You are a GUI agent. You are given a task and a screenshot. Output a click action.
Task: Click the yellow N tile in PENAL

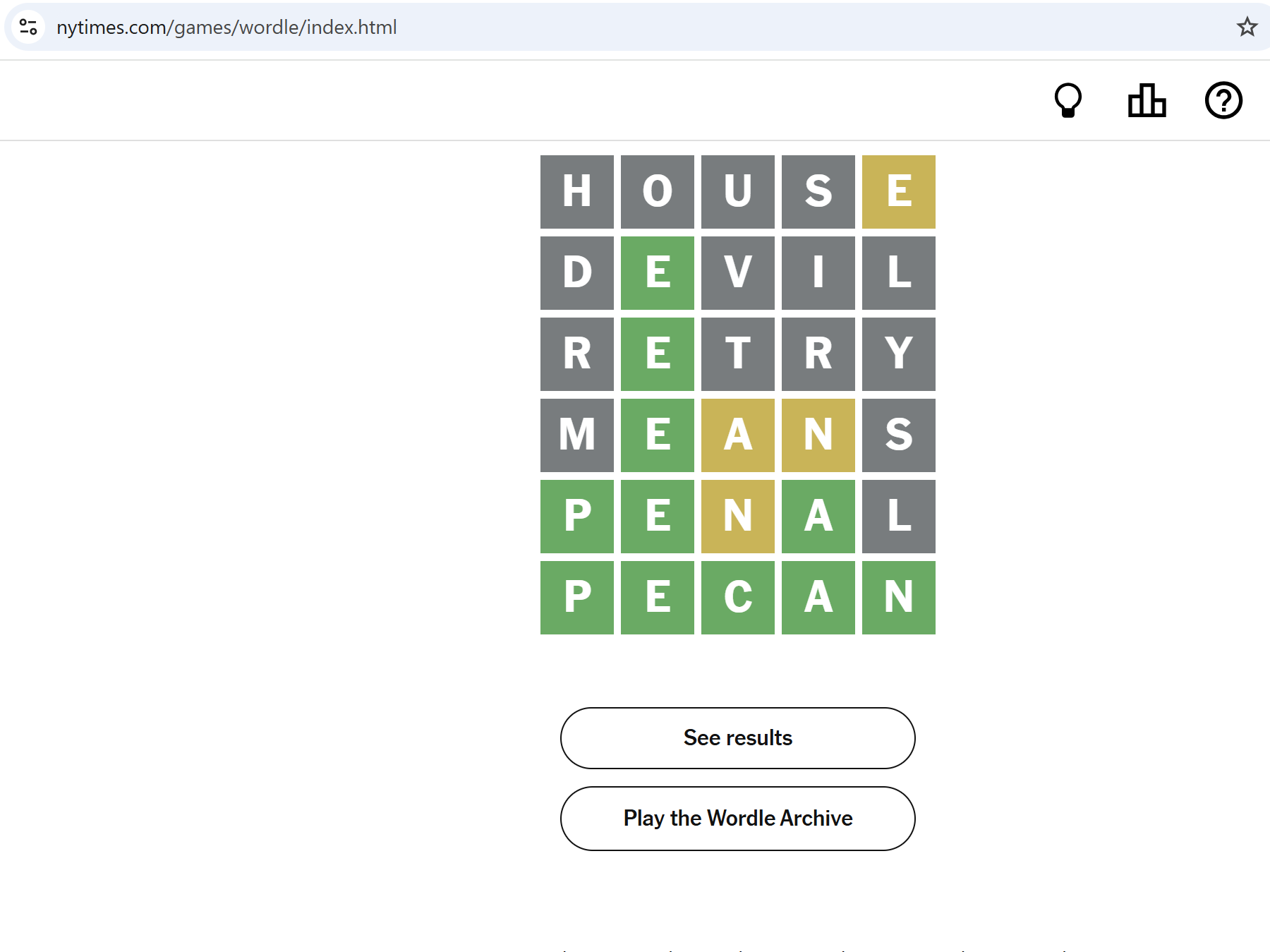737,517
